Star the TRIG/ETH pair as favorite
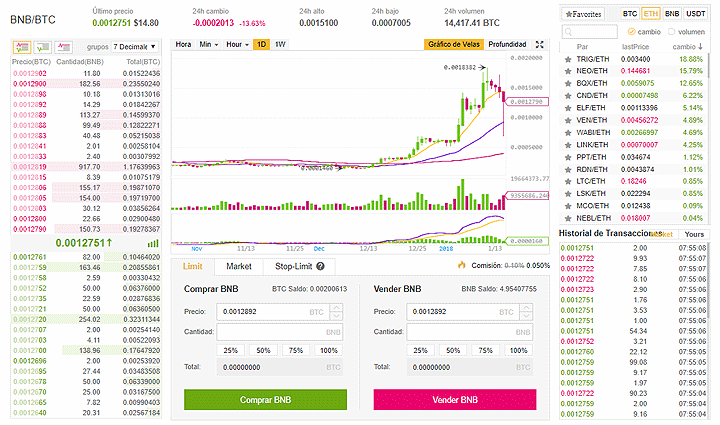Viewport: 720px width, 425px height. 568,59
